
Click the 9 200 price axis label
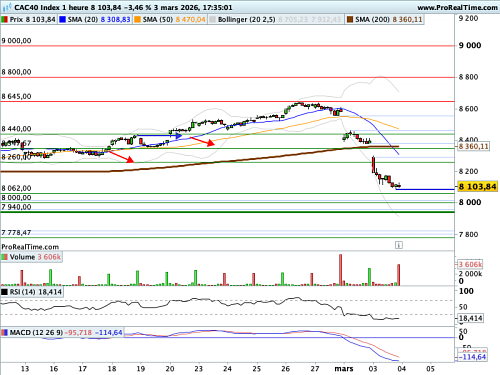coord(468,18)
